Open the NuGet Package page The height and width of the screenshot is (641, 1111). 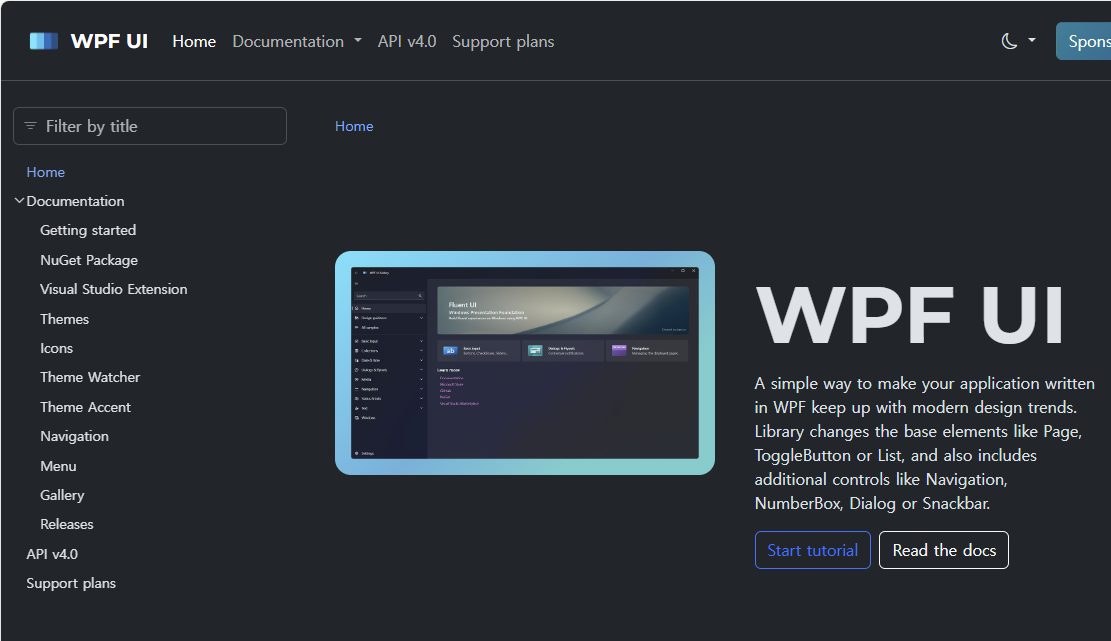click(x=89, y=260)
